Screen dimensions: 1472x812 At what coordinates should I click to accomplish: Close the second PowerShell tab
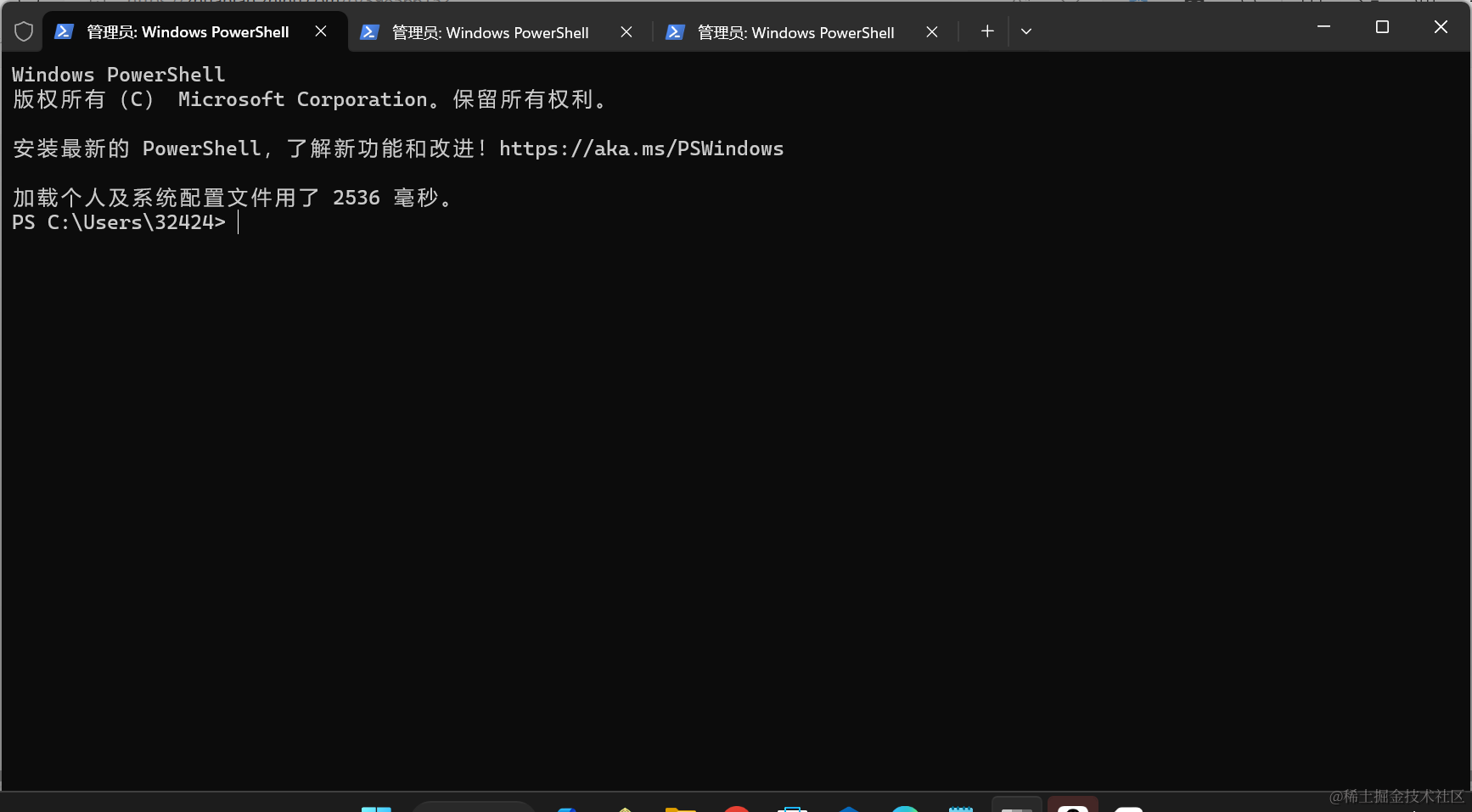coord(626,31)
